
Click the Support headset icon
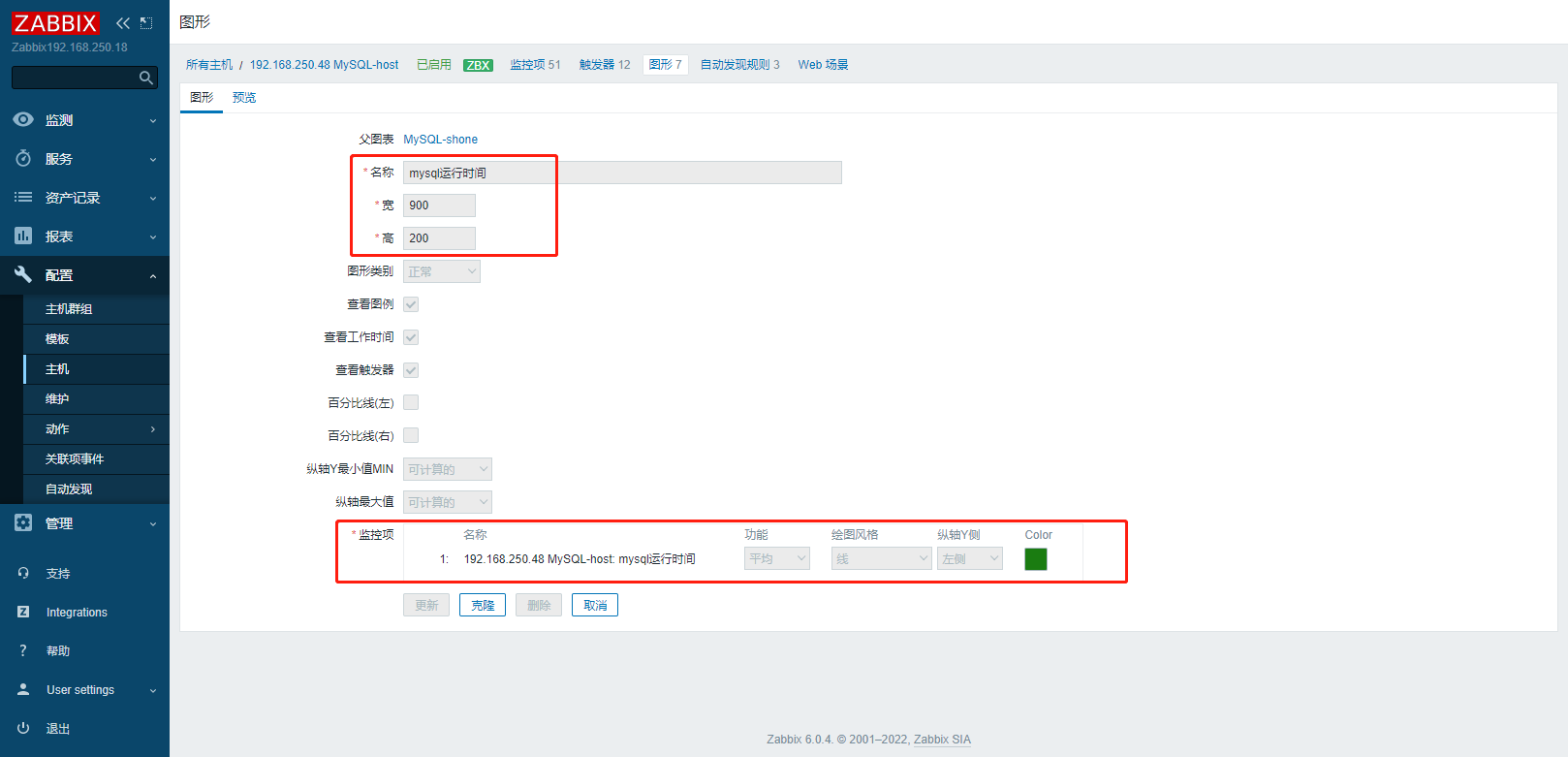[x=23, y=573]
